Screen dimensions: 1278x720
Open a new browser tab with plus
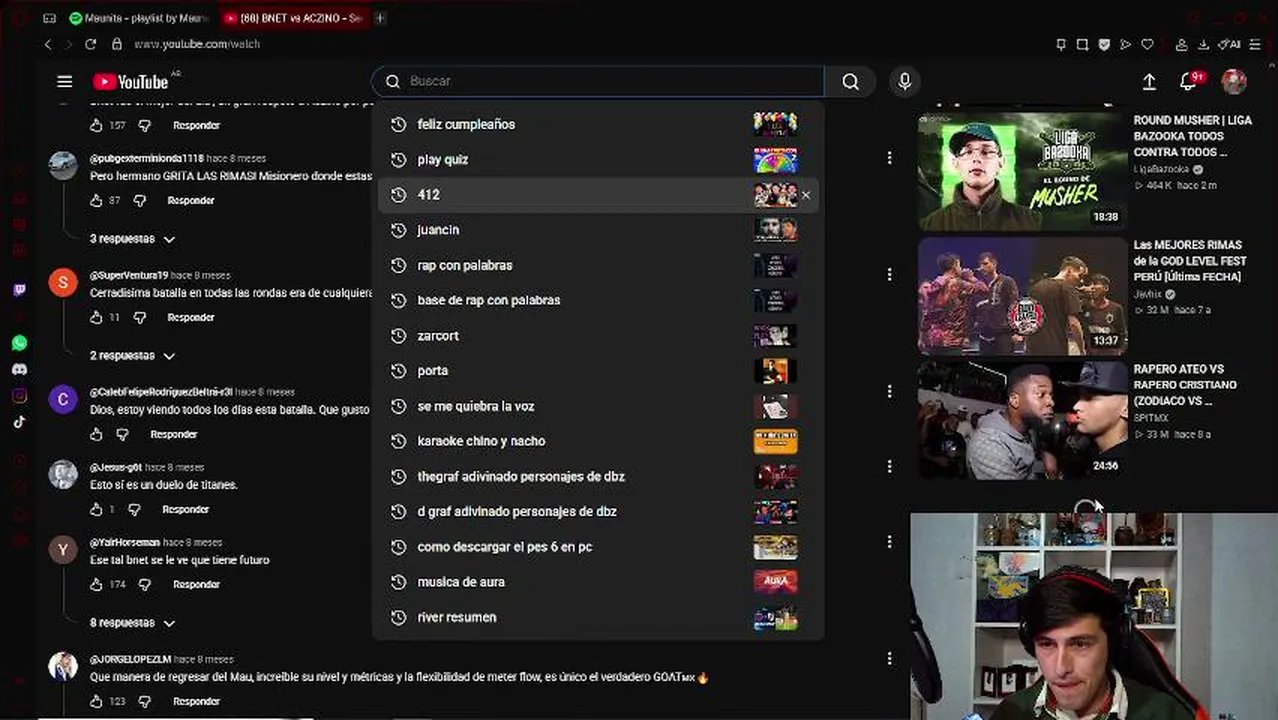coord(379,18)
